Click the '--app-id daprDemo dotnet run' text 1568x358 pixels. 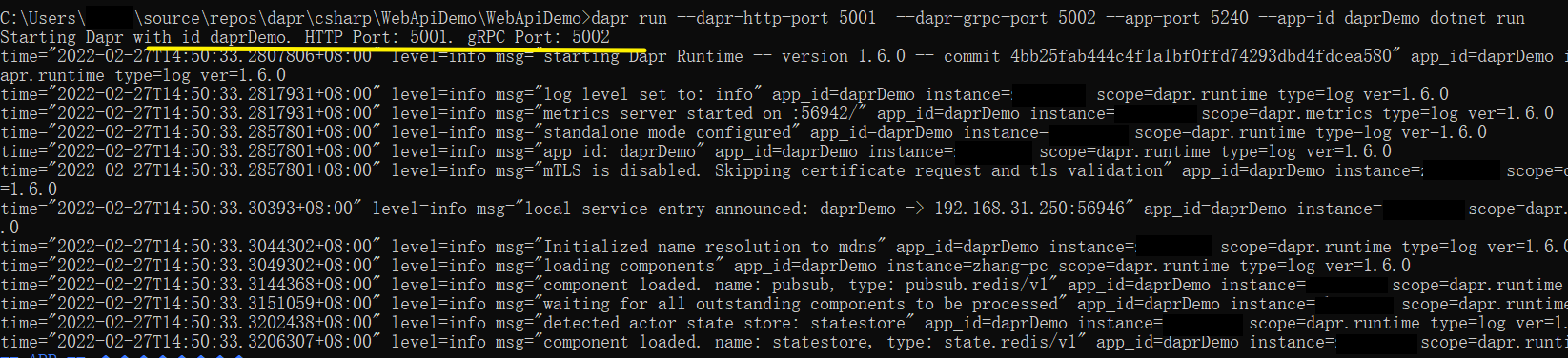pyautogui.click(x=1392, y=18)
